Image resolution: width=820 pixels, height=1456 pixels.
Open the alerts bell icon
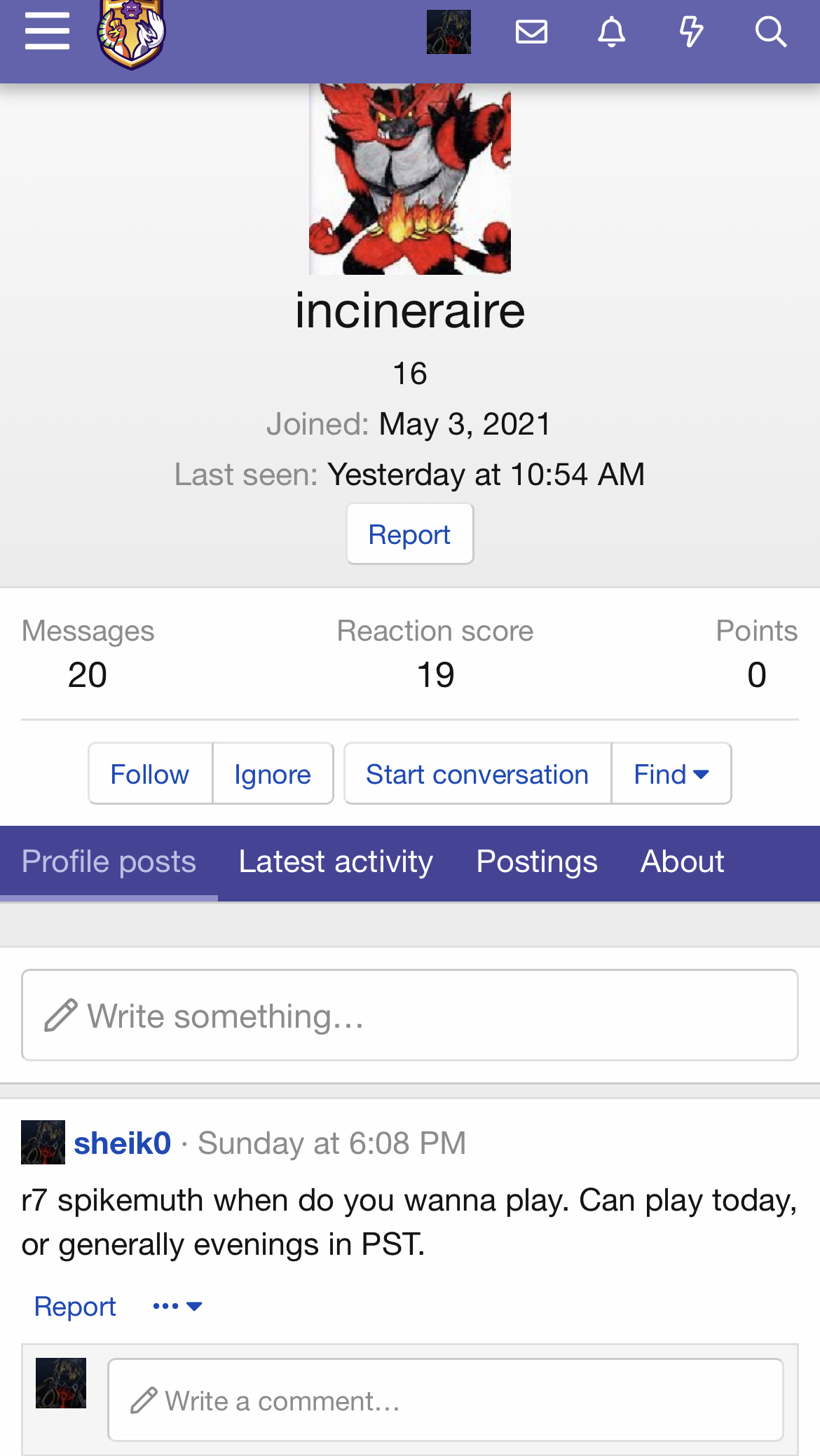pyautogui.click(x=611, y=32)
